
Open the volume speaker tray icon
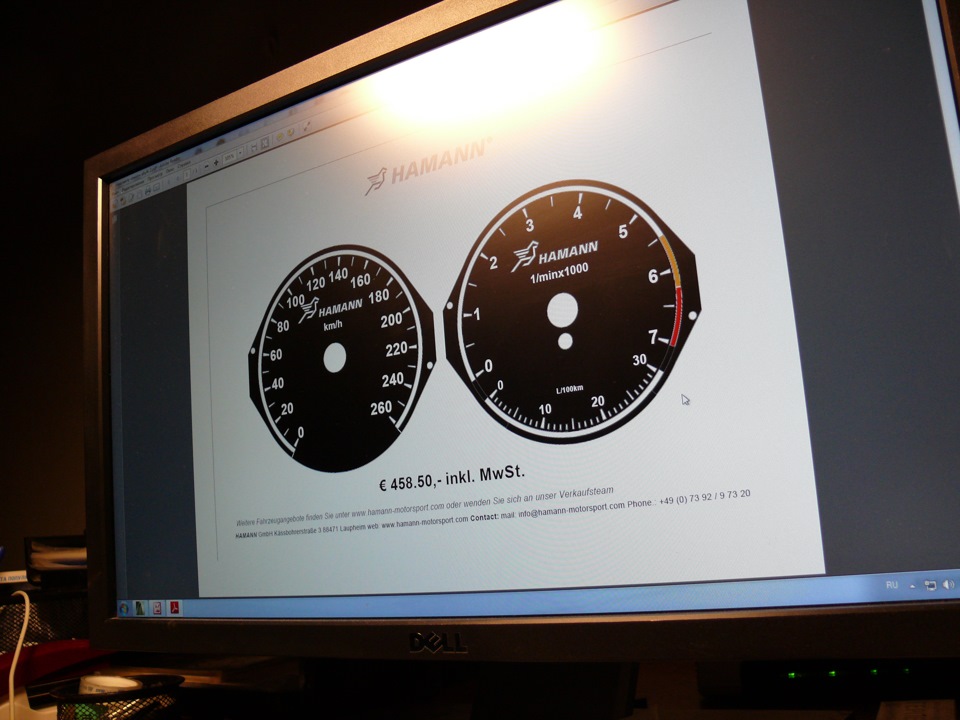(948, 585)
